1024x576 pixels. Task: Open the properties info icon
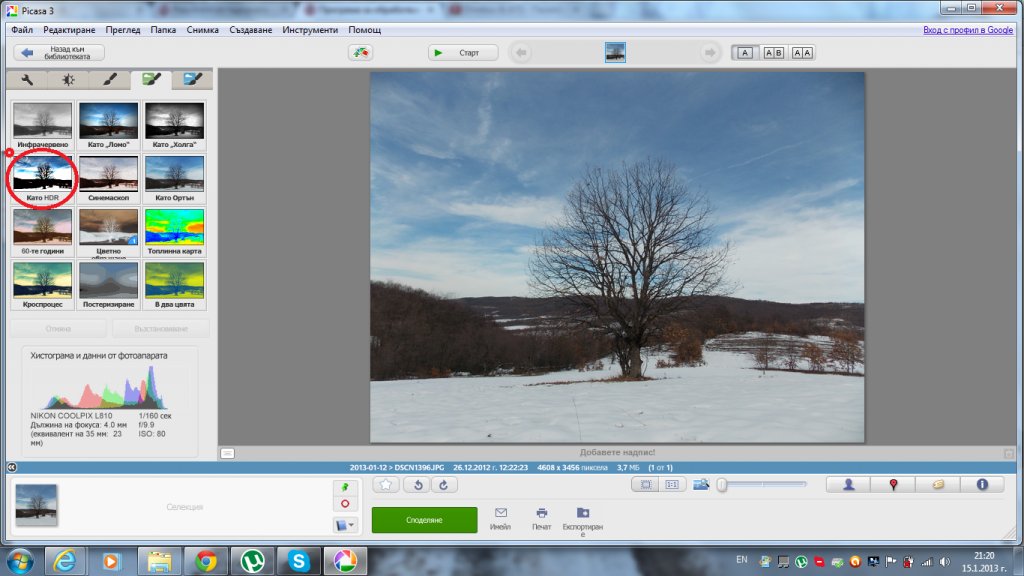click(x=982, y=485)
